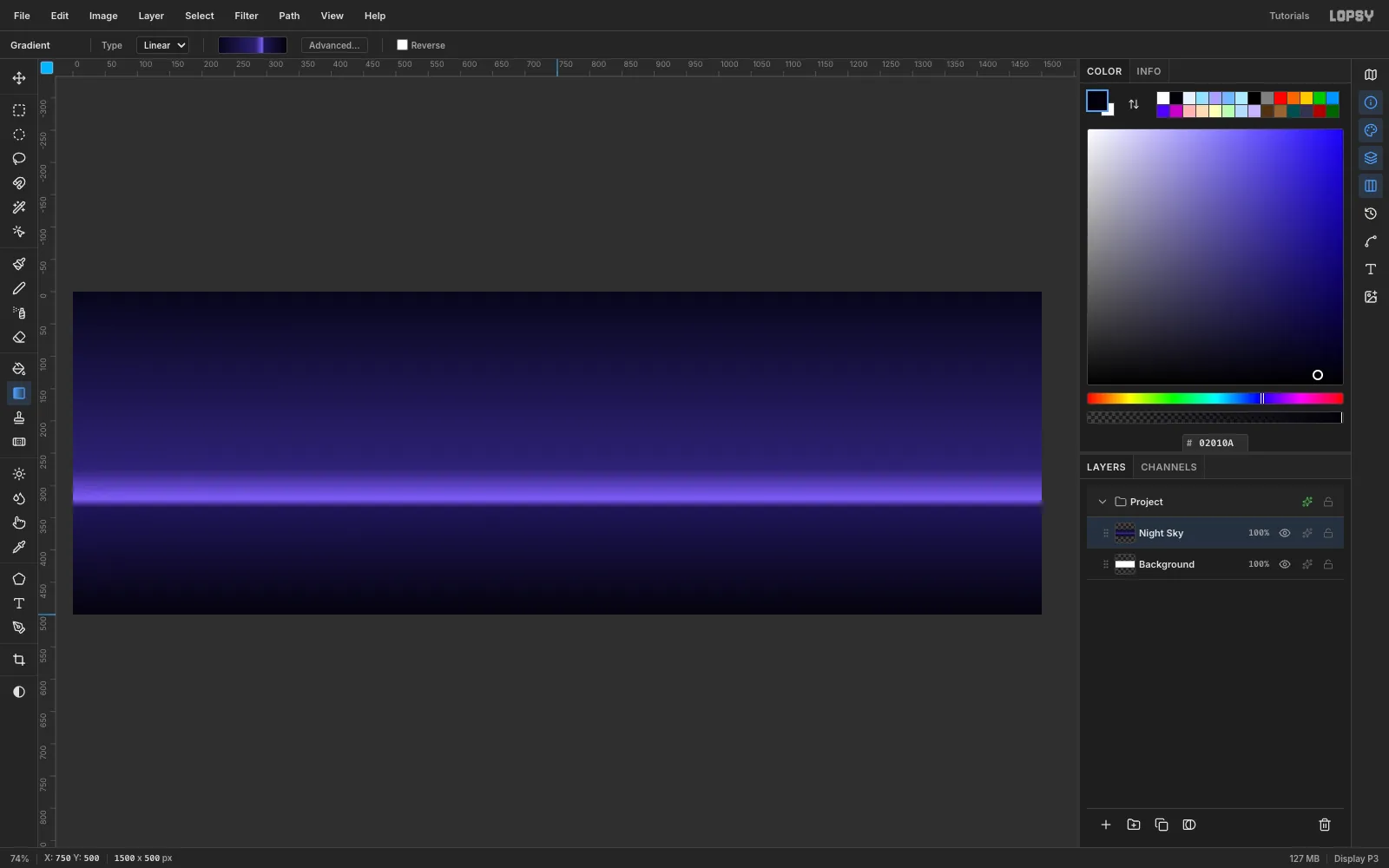Open the Tutorials link

click(x=1289, y=16)
